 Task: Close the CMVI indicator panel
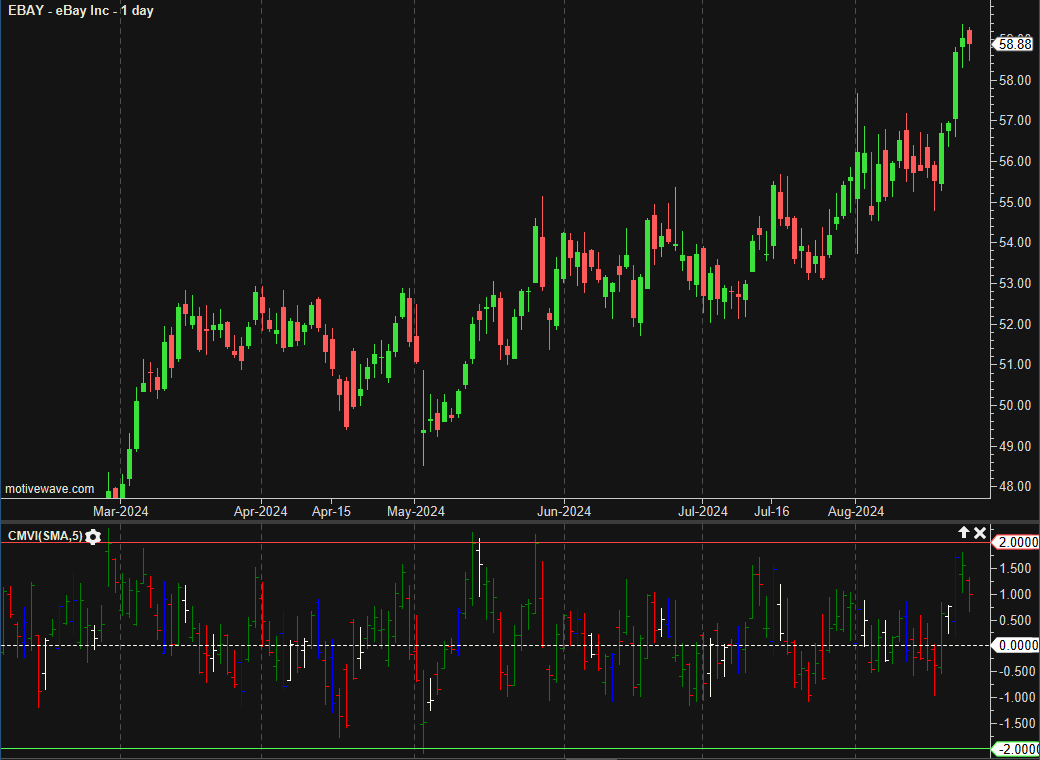(980, 533)
